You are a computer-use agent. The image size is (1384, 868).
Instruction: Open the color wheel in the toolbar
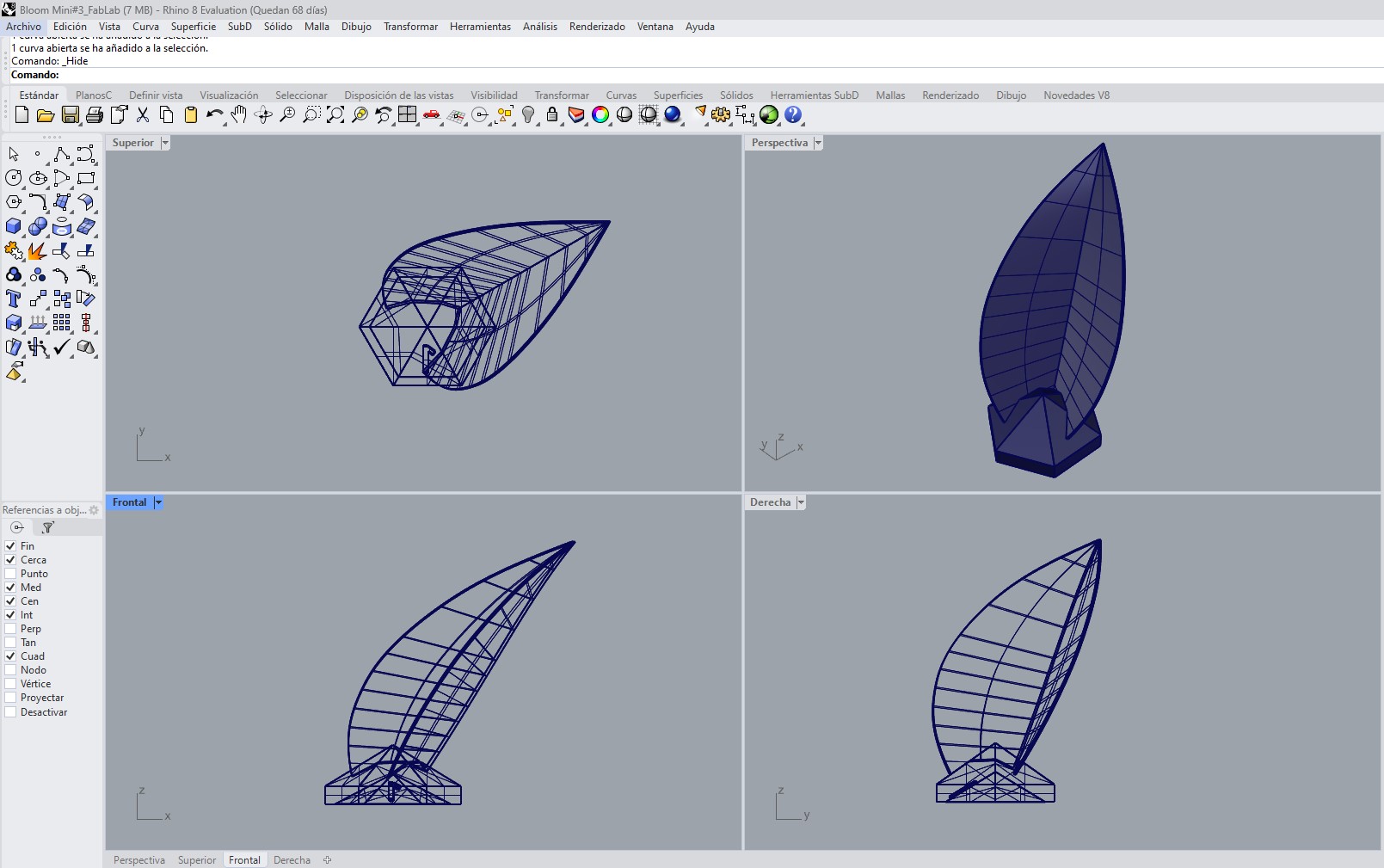point(600,114)
